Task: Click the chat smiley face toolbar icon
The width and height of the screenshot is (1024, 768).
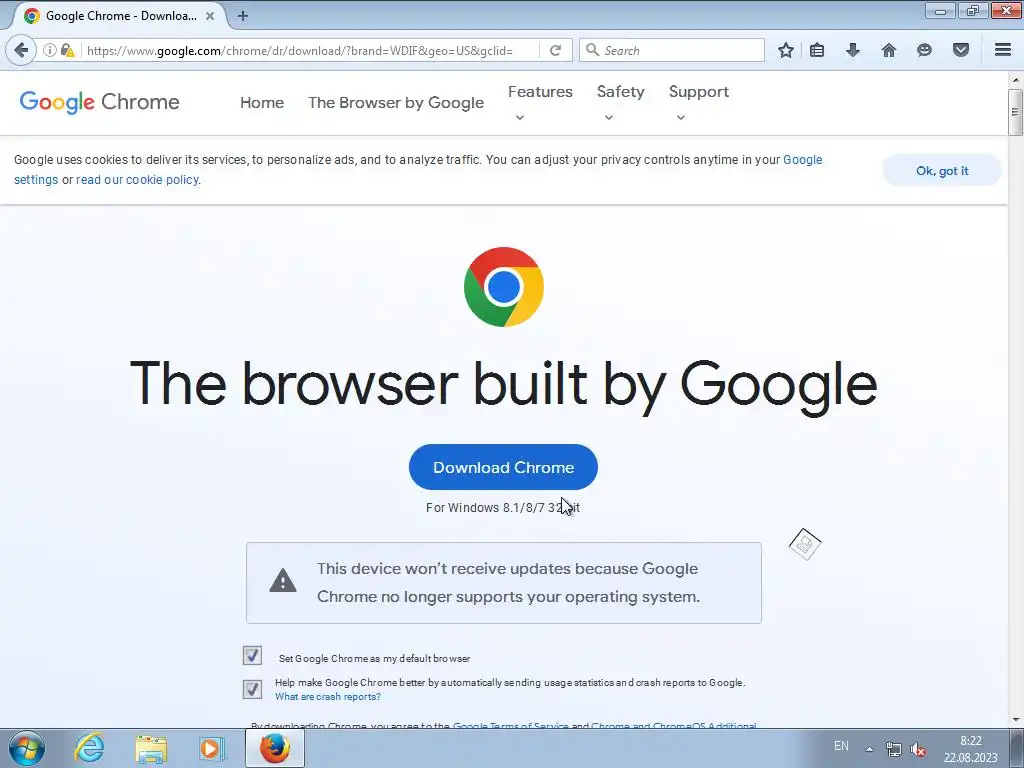Action: coord(924,50)
